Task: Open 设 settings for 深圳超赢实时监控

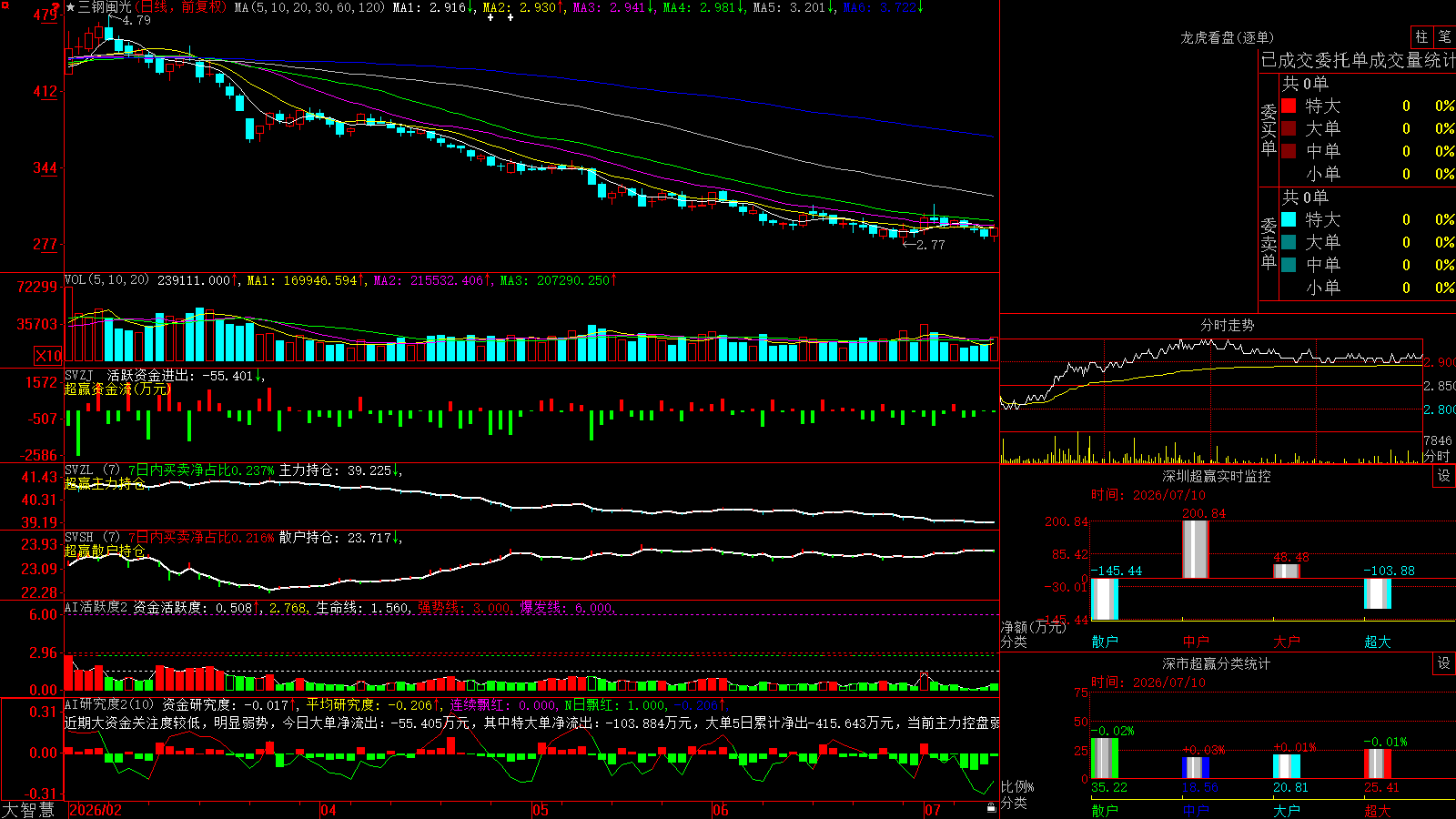Action: coord(1444,476)
